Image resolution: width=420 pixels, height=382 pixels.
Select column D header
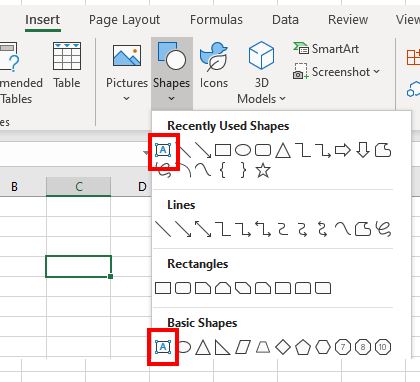[142, 186]
